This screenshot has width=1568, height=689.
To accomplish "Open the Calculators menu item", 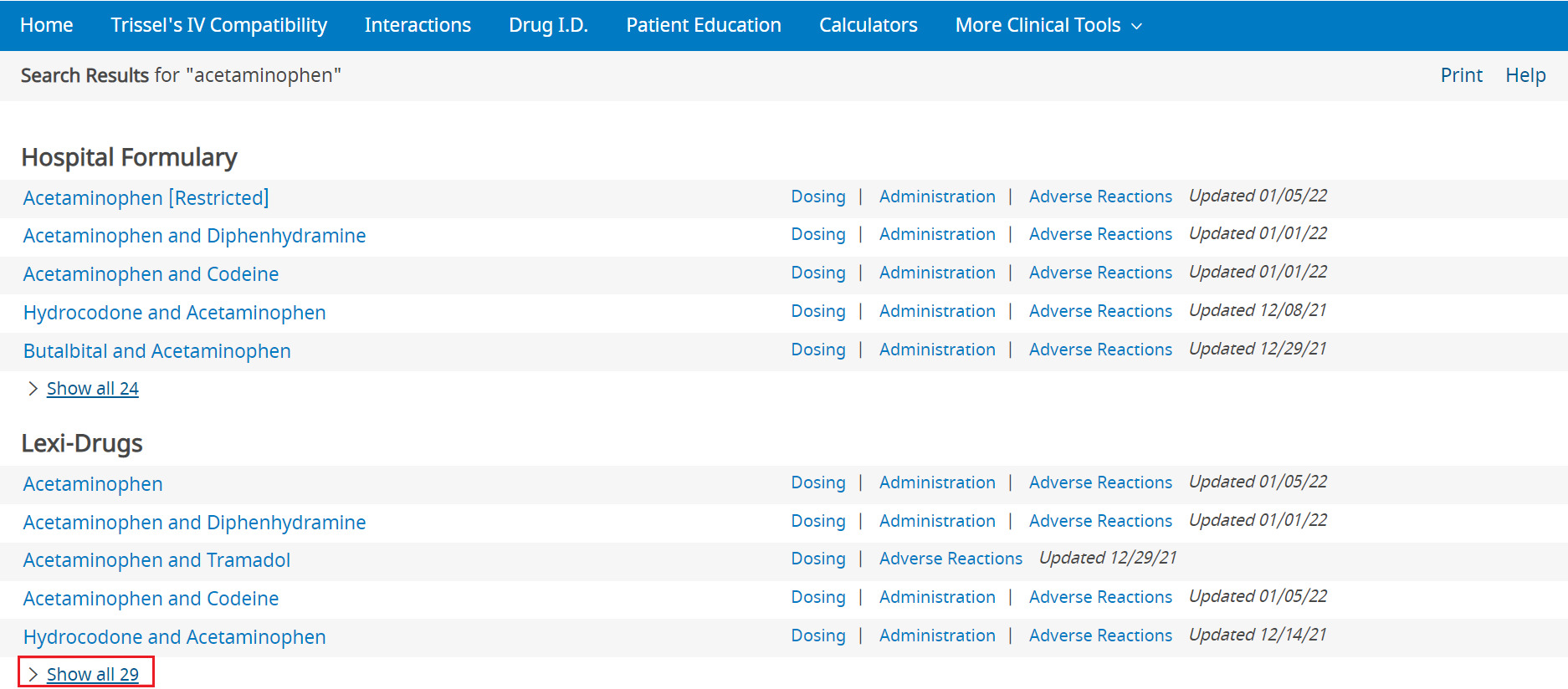I will click(868, 25).
